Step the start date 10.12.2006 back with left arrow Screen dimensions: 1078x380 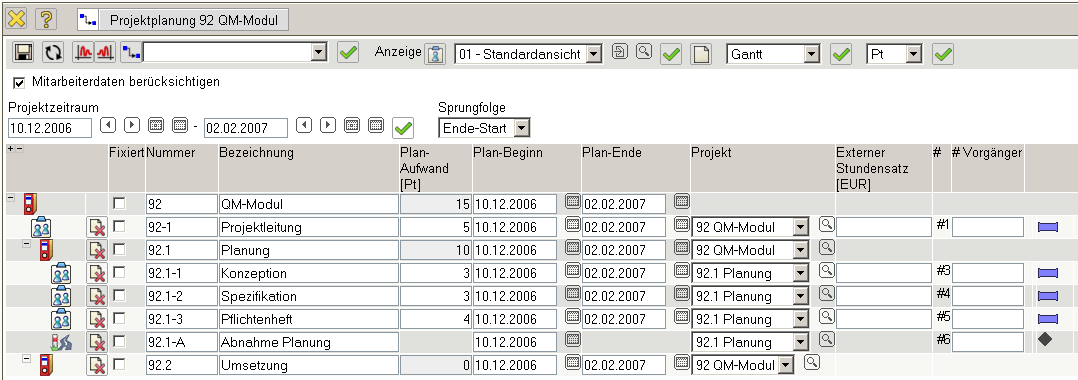pos(108,124)
